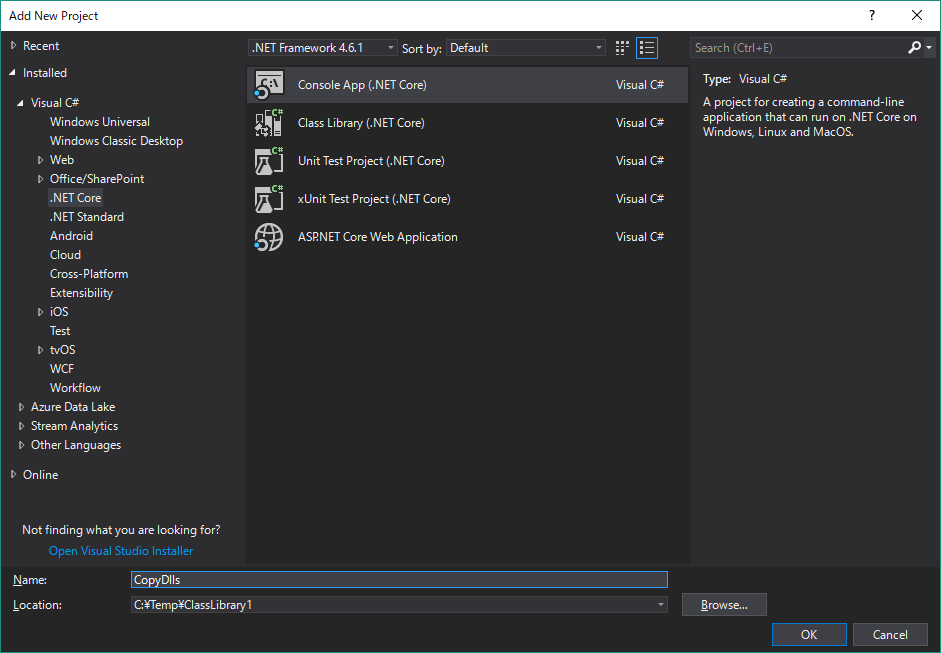Open the Location path dropdown arrow

[660, 605]
